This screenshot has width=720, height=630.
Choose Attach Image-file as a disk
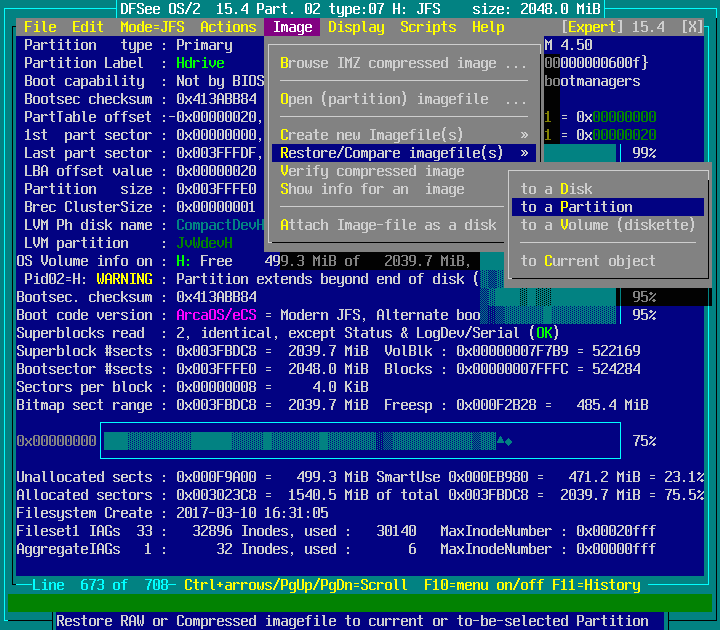(388, 225)
